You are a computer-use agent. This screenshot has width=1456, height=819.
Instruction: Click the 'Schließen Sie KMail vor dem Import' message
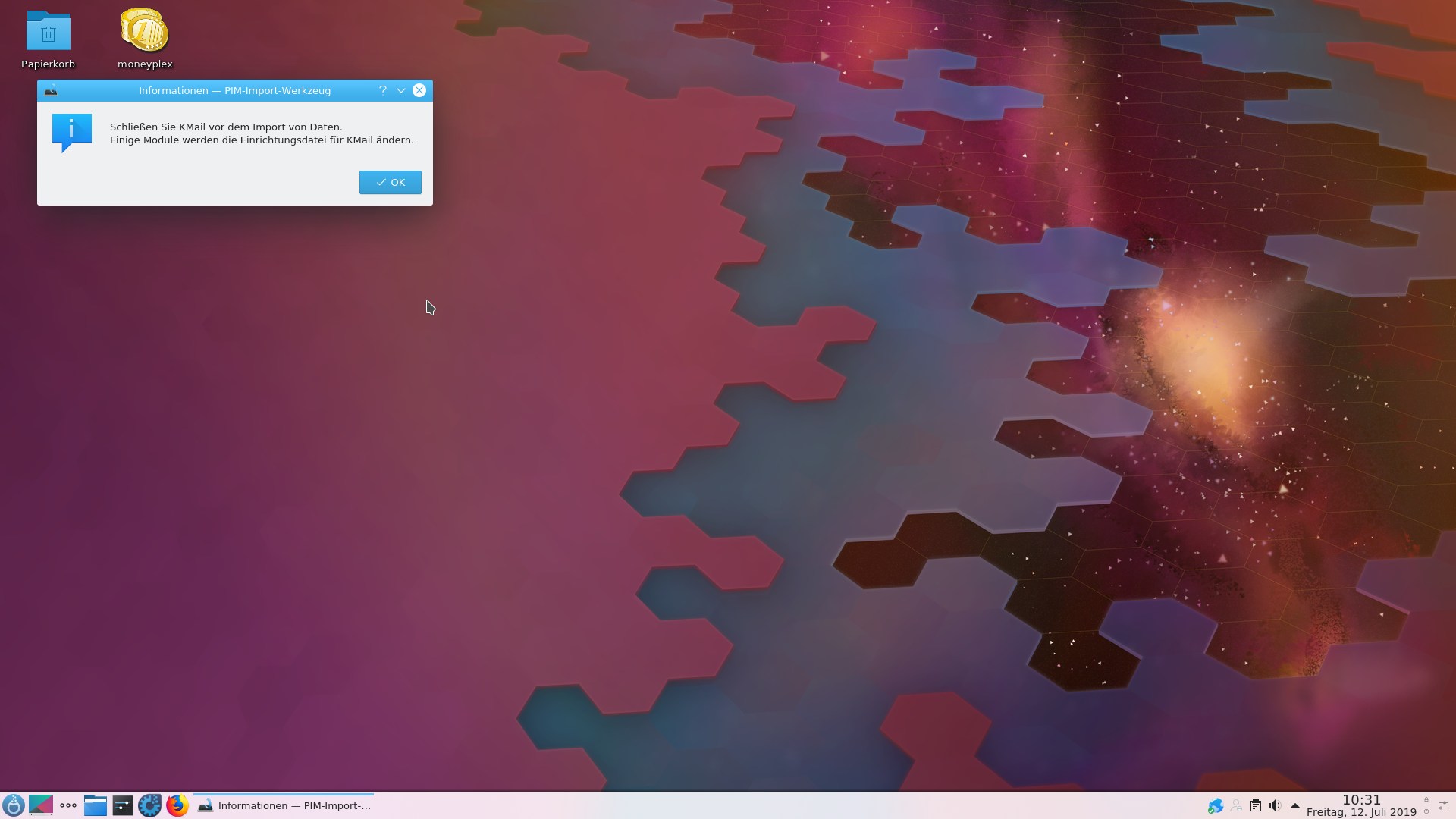(x=226, y=127)
